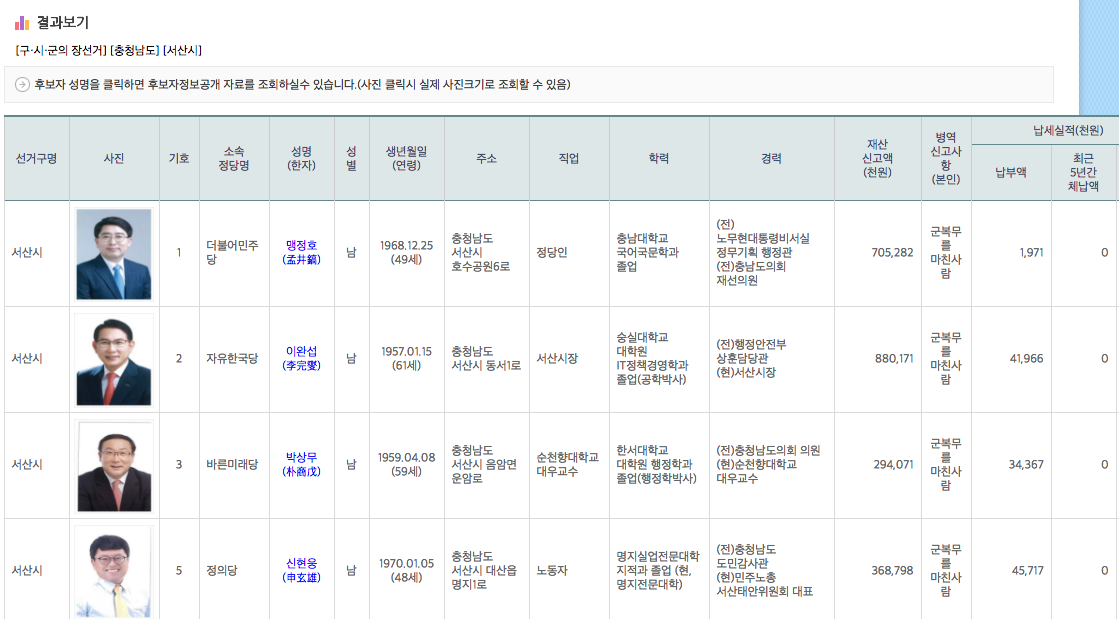
Task: Click address 서산시 음암면 운암로
Action: (x=484, y=464)
